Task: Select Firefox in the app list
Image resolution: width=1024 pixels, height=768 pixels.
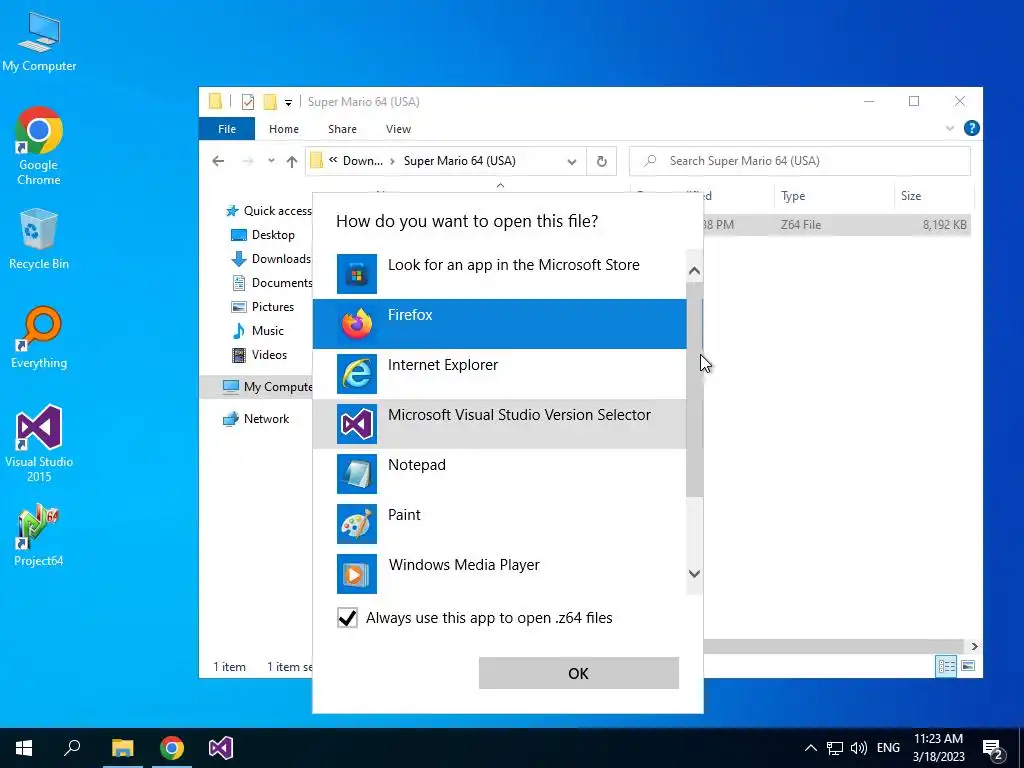Action: pos(500,324)
